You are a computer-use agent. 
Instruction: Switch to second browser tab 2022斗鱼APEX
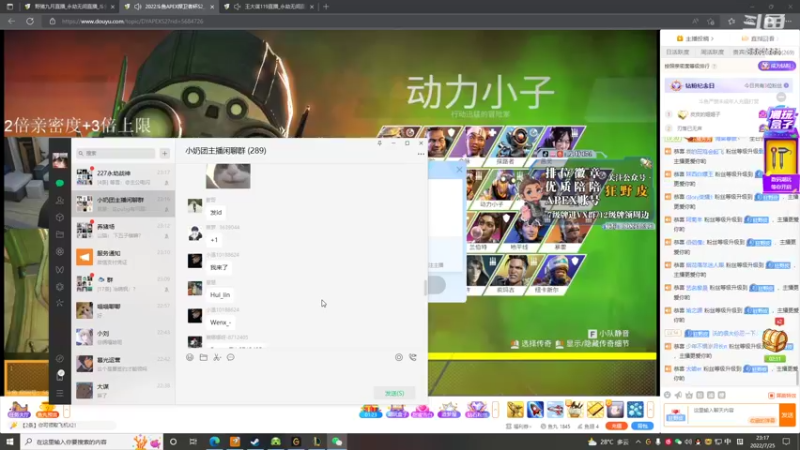(x=168, y=7)
